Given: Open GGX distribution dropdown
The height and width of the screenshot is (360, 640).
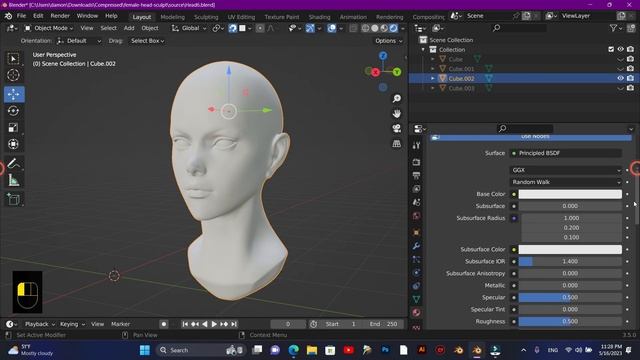Looking at the screenshot, I should 566,170.
